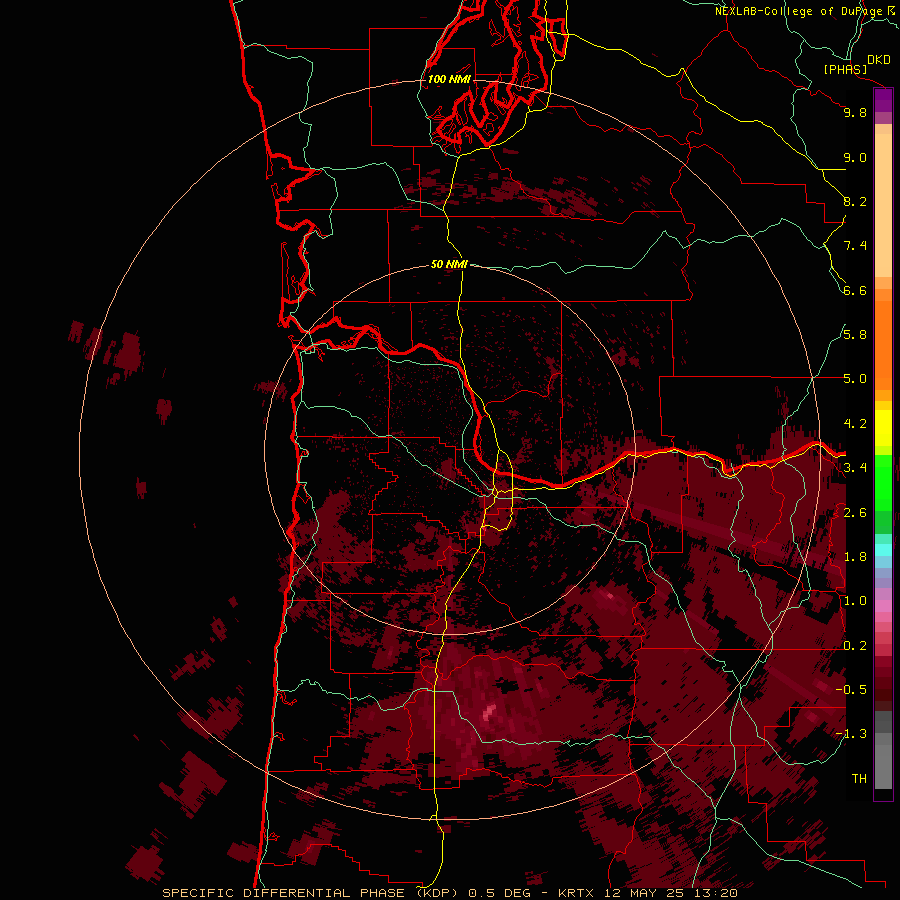Click the '0.2' legend value
Viewport: 900px width, 900px height.
pos(855,646)
